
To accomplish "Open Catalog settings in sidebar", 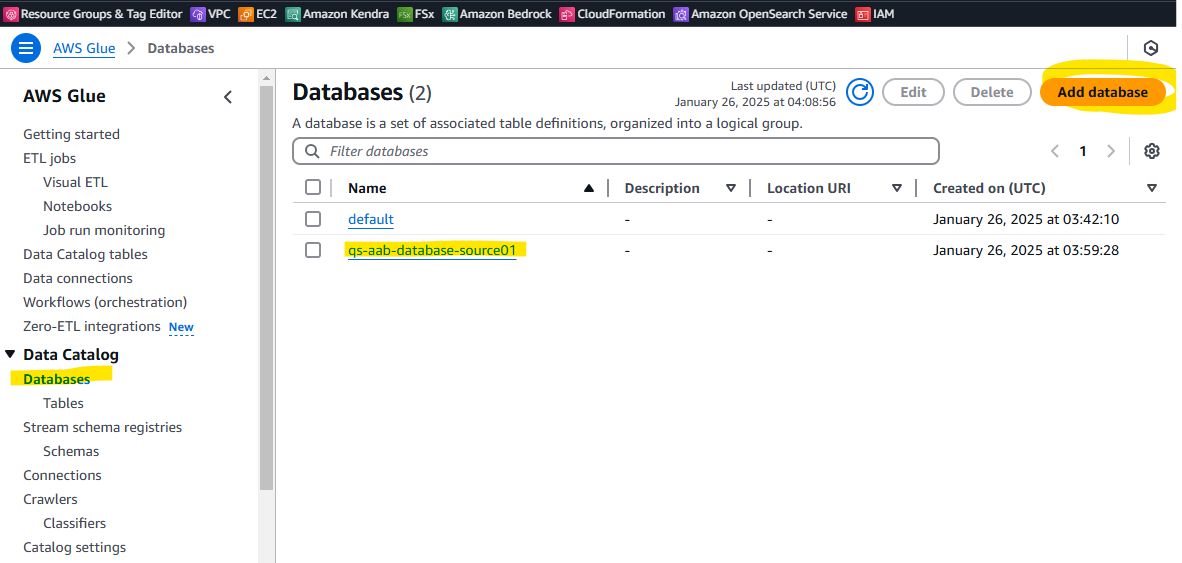I will click(x=75, y=547).
